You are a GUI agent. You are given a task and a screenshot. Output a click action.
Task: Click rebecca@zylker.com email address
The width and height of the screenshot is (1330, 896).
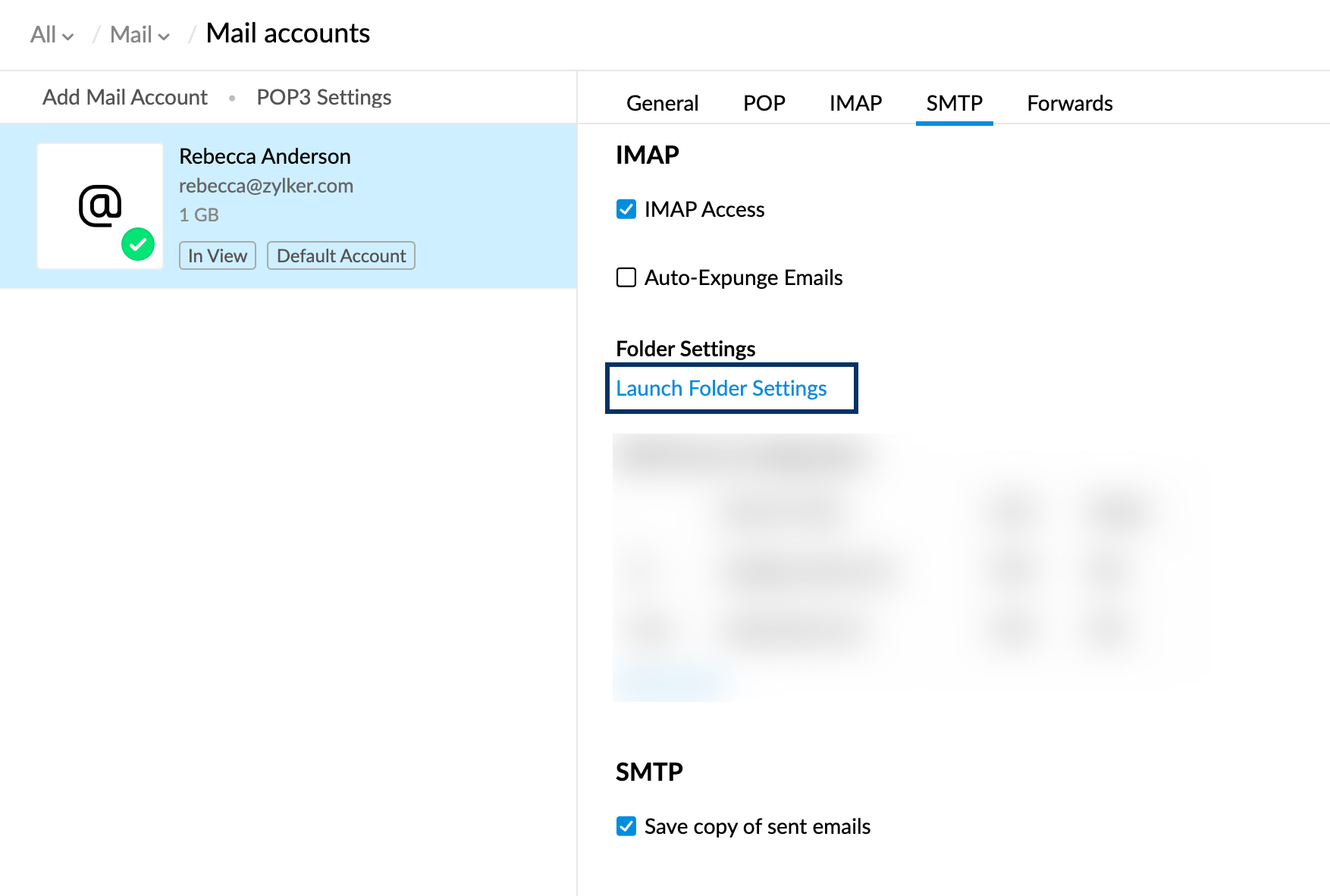point(266,186)
